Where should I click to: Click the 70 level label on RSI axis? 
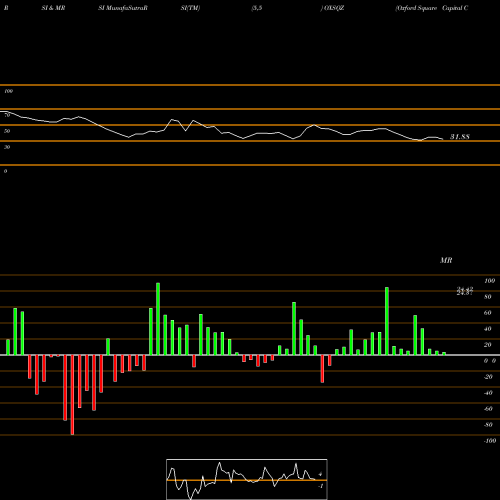tap(7, 115)
